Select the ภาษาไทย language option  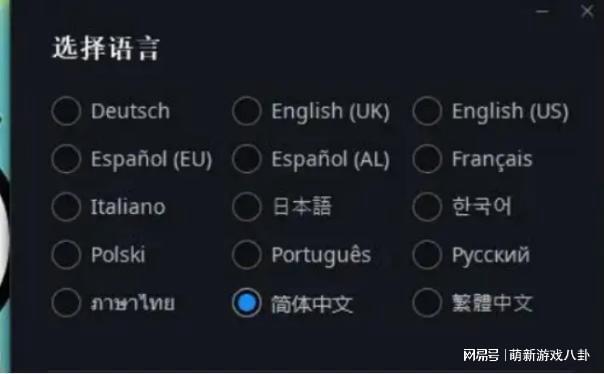click(x=66, y=303)
